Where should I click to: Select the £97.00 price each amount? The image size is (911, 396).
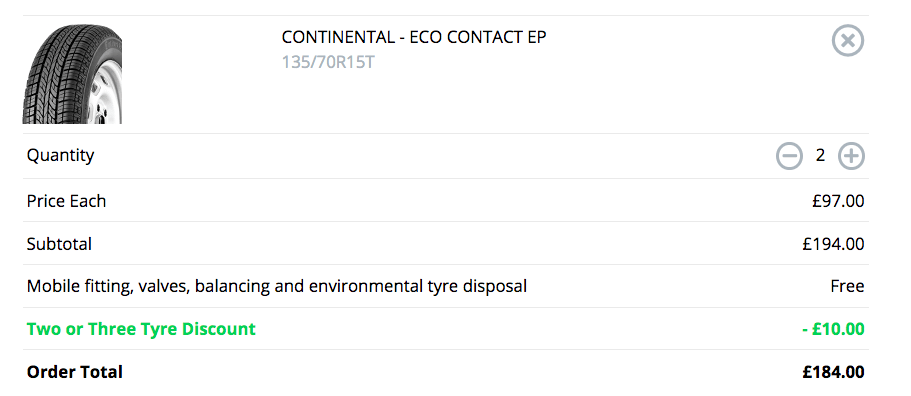838,201
